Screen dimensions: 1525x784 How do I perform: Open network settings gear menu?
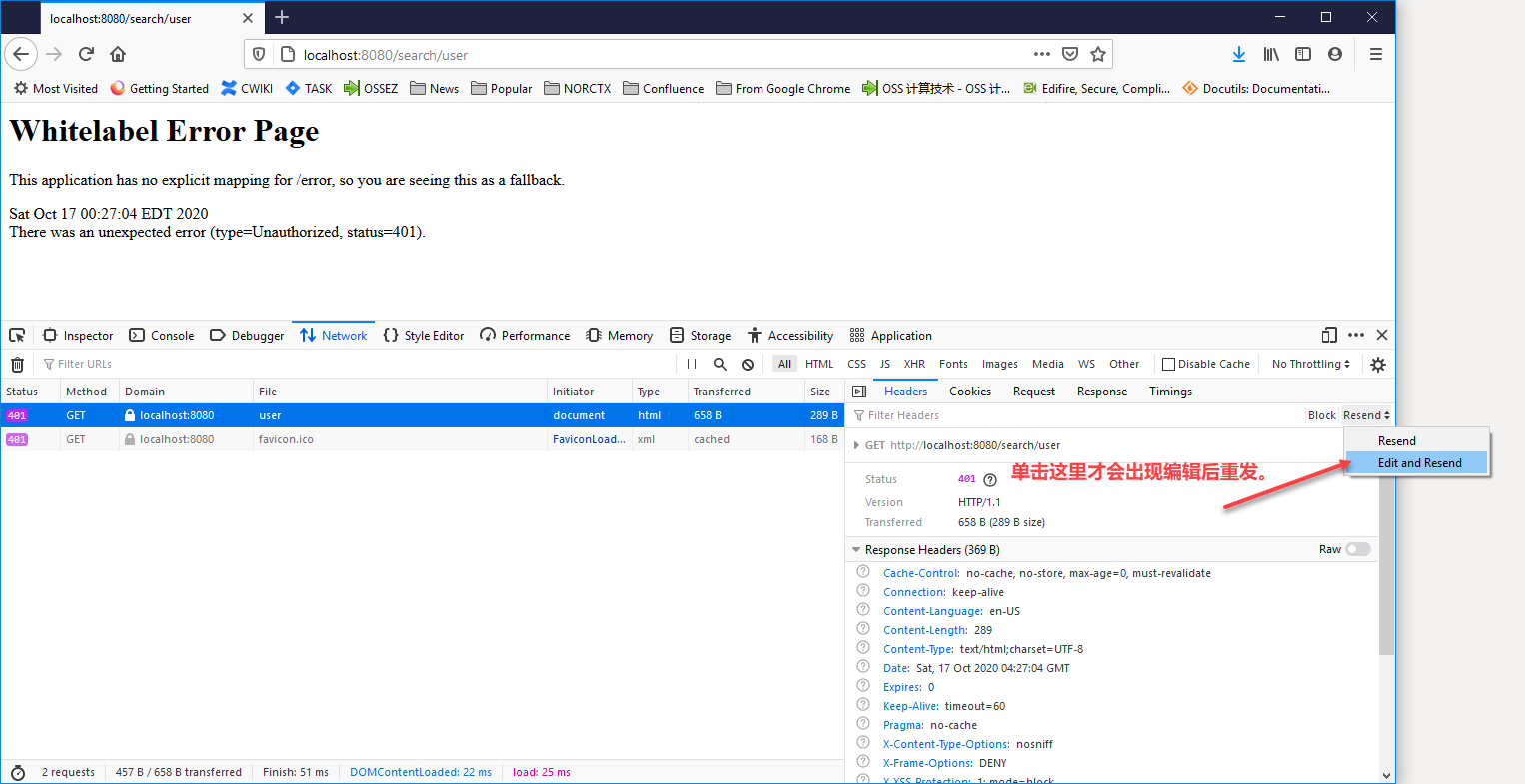tap(1378, 364)
